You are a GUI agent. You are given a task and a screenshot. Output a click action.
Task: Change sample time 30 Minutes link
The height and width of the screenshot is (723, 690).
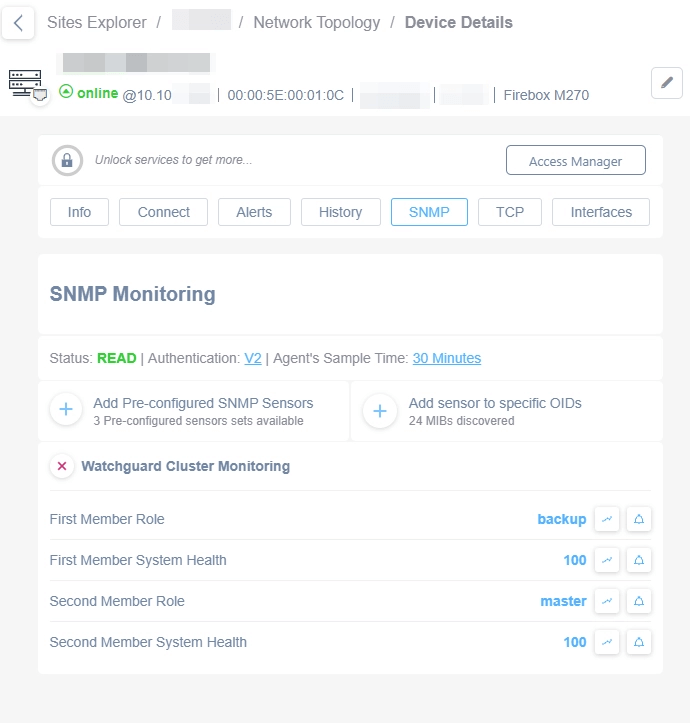coord(446,358)
